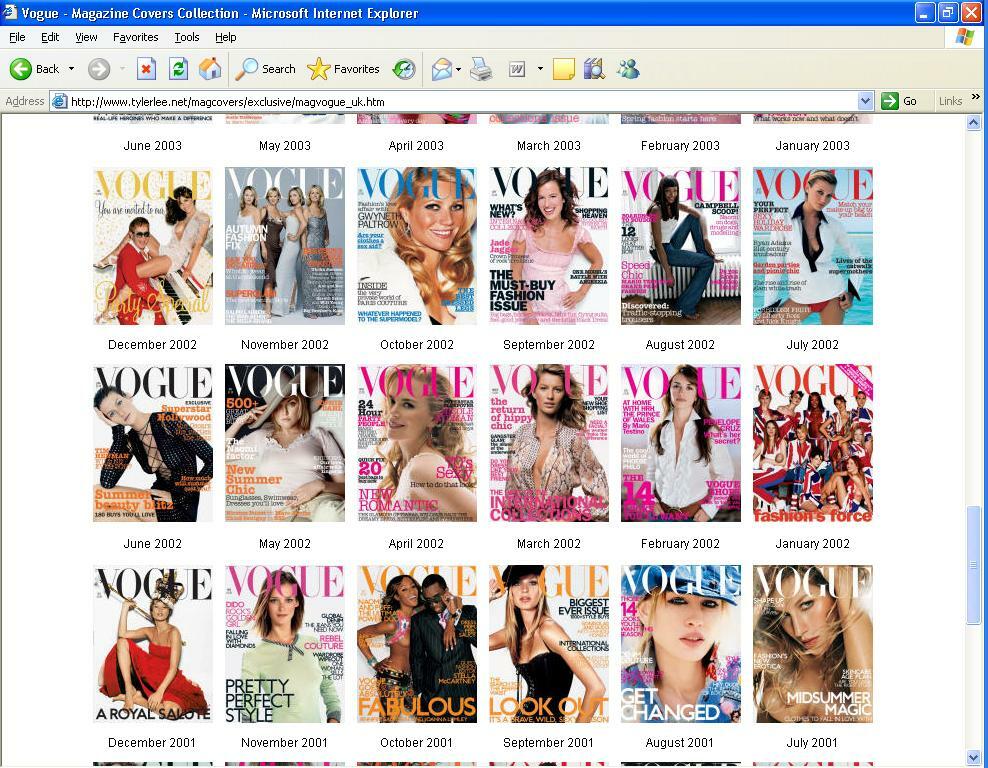Open the File menu
The width and height of the screenshot is (988, 768).
coord(17,37)
